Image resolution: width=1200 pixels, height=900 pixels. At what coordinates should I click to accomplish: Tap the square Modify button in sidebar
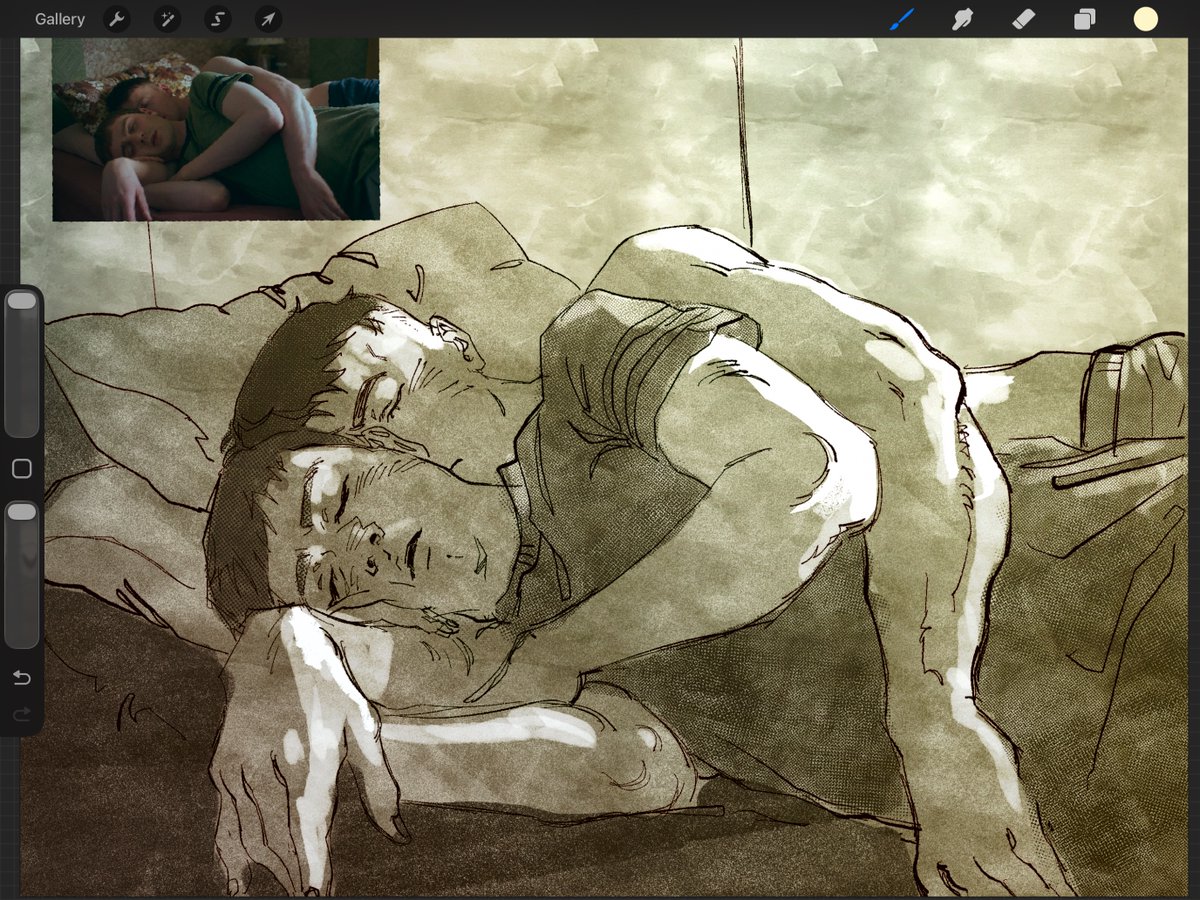[21, 469]
